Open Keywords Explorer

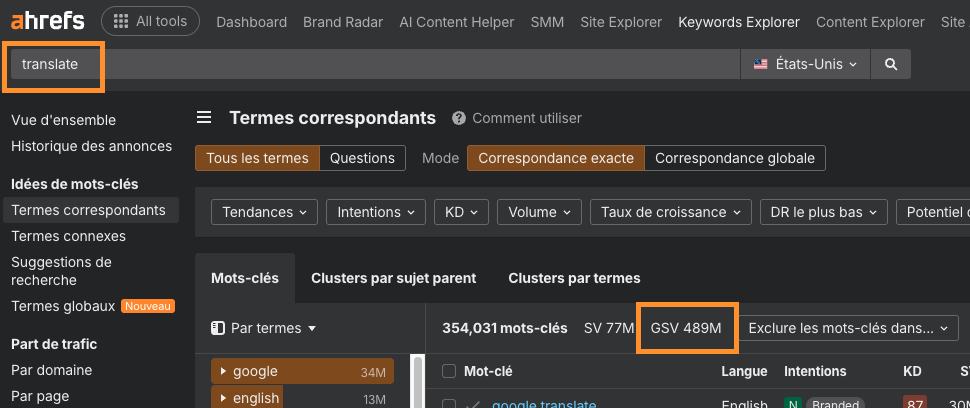coord(739,22)
